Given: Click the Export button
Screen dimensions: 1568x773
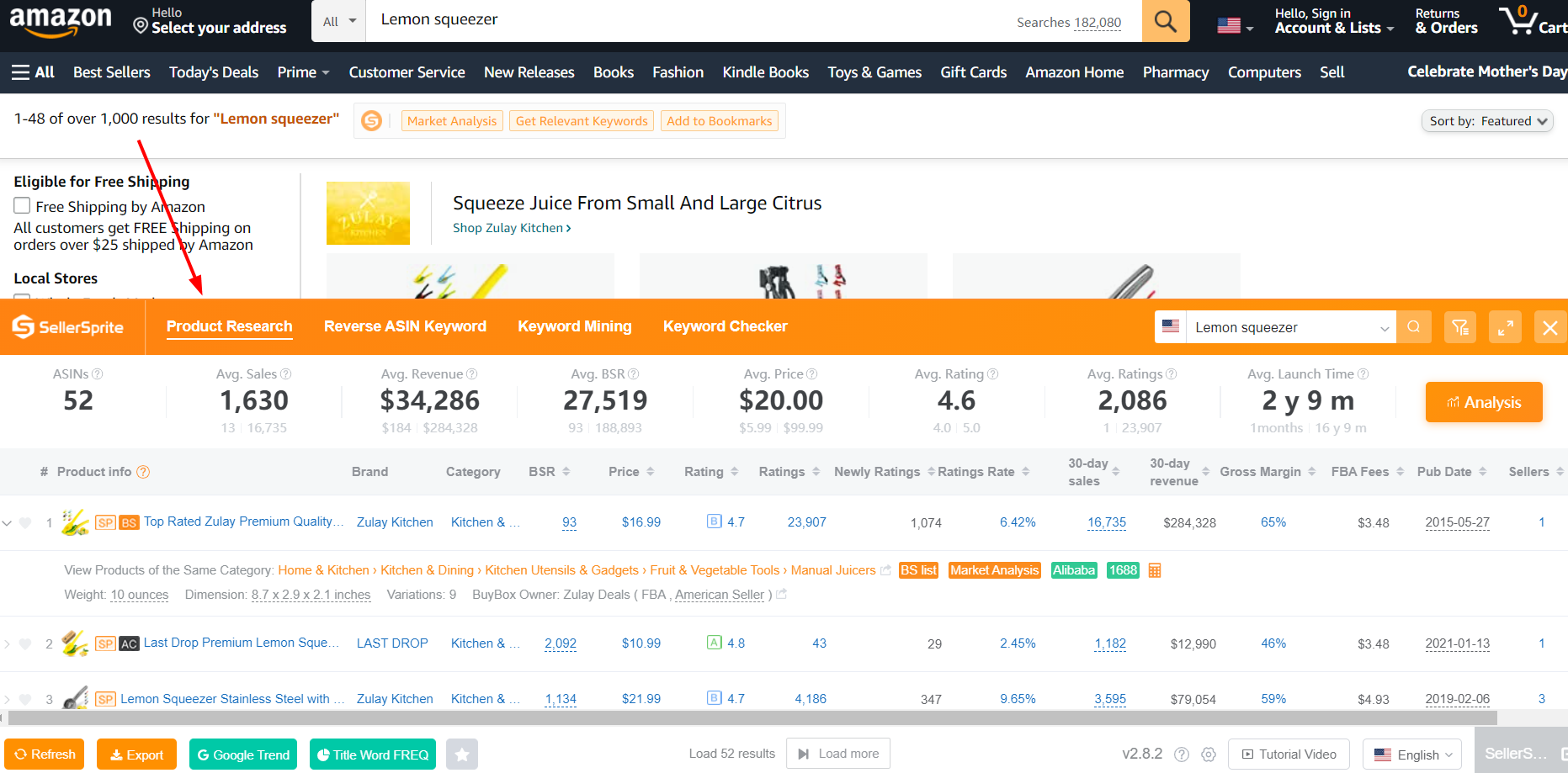Looking at the screenshot, I should (136, 754).
